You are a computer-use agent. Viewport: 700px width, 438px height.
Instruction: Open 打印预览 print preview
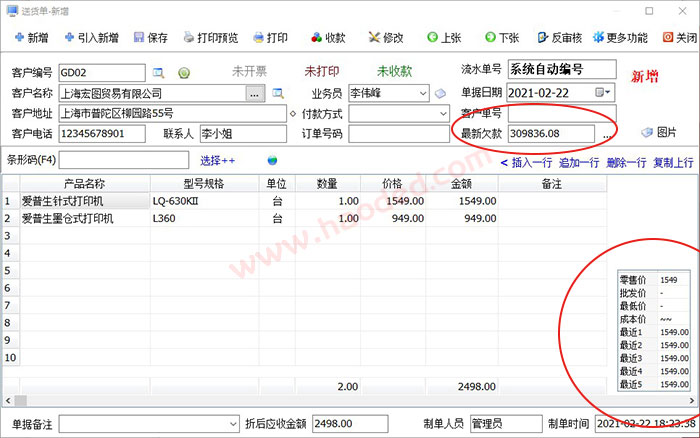(211, 38)
